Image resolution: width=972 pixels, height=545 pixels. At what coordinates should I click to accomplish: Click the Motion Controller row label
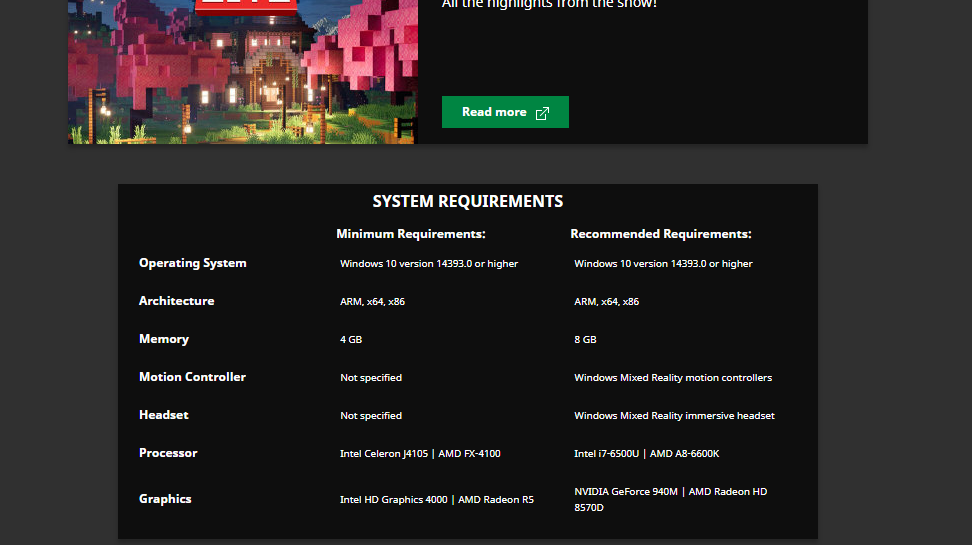[192, 377]
